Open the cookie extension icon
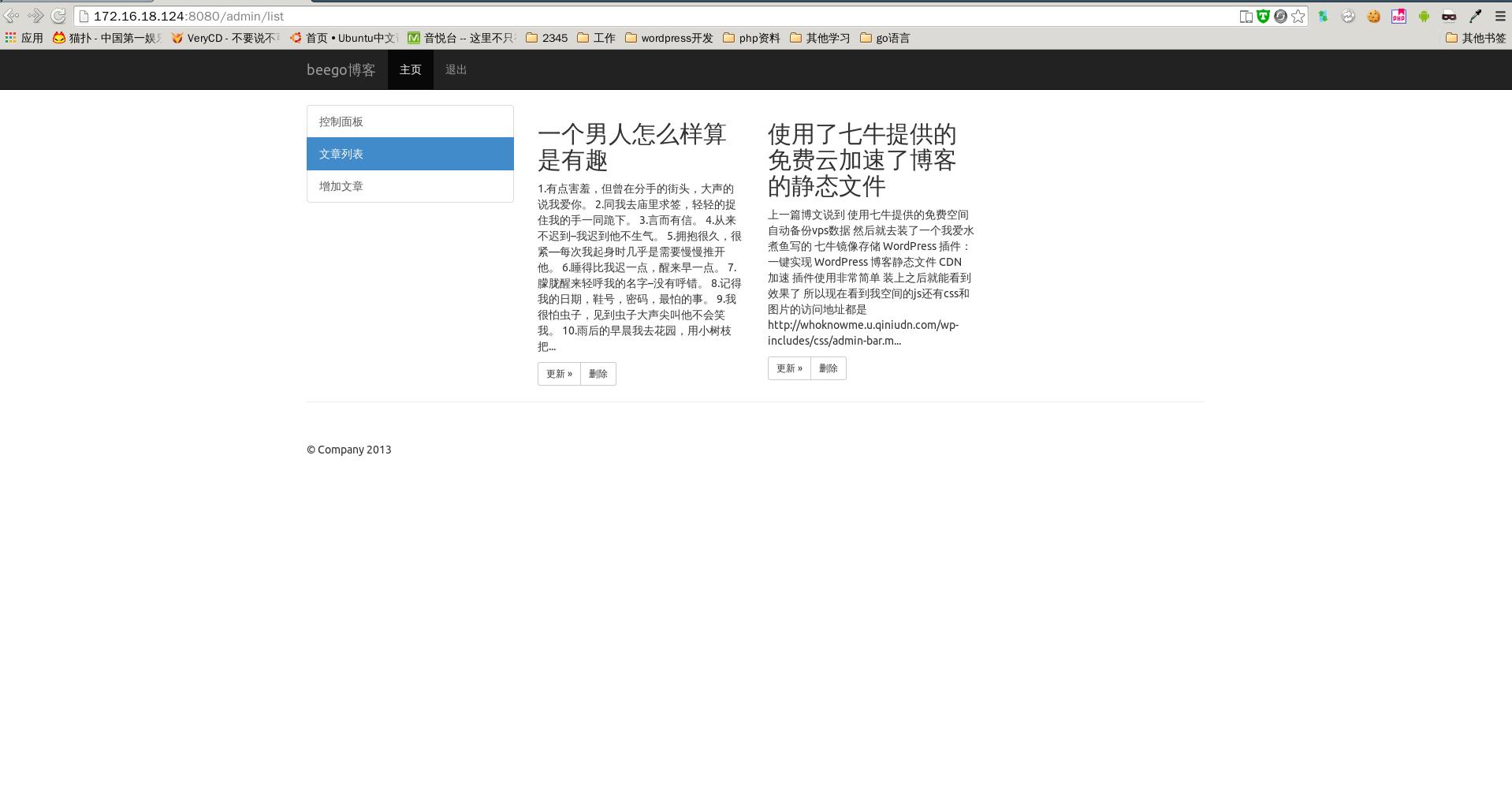Image resolution: width=1512 pixels, height=810 pixels. pyautogui.click(x=1373, y=16)
